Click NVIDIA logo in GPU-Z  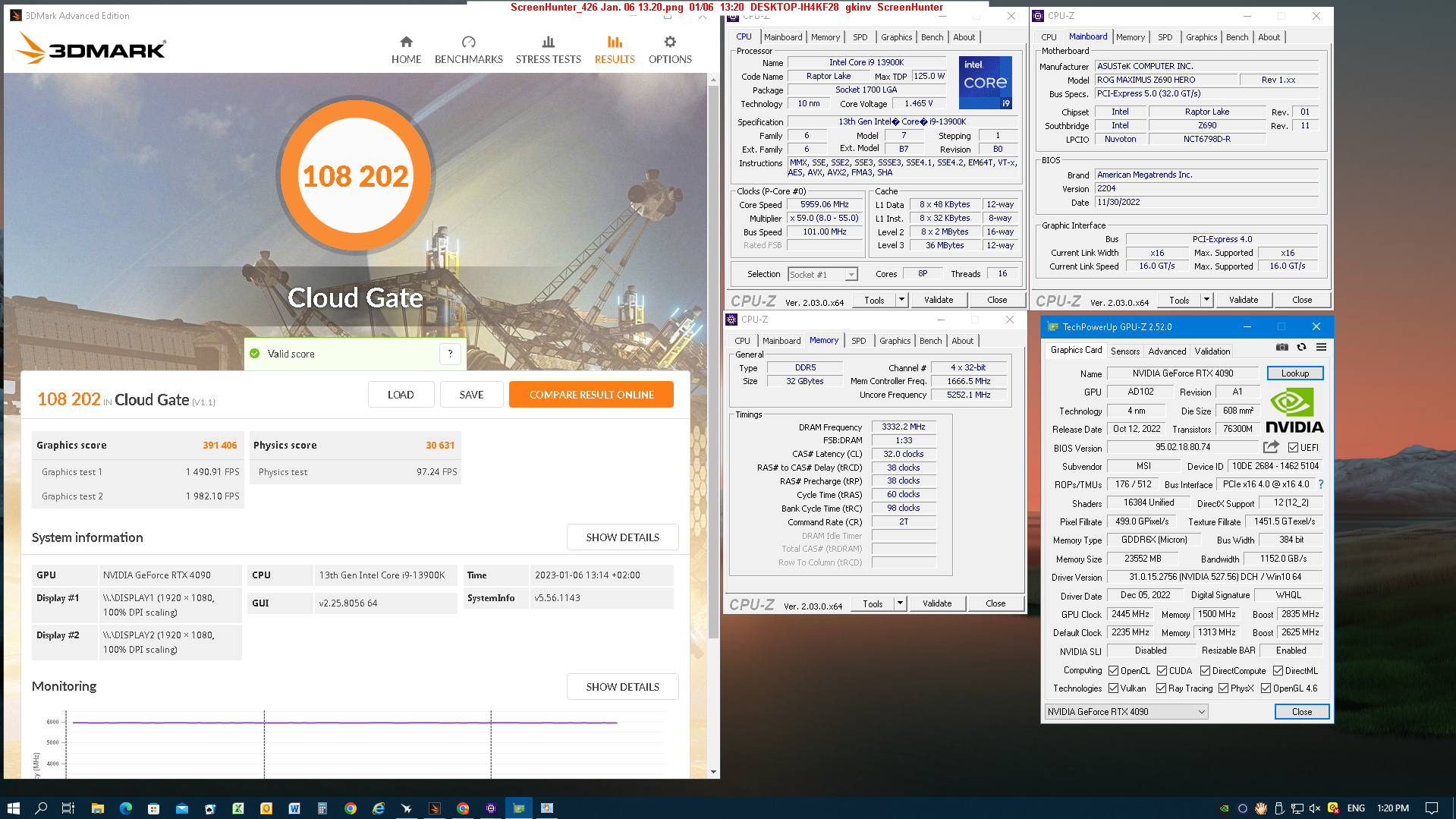[x=1293, y=410]
